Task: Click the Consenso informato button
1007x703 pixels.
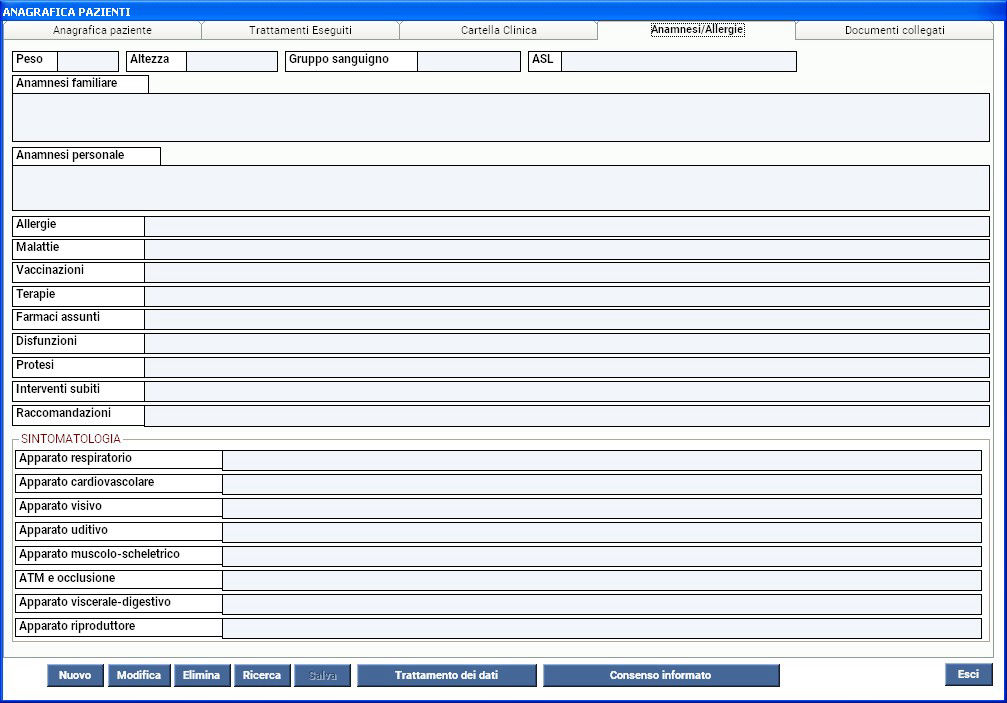Action: (660, 675)
